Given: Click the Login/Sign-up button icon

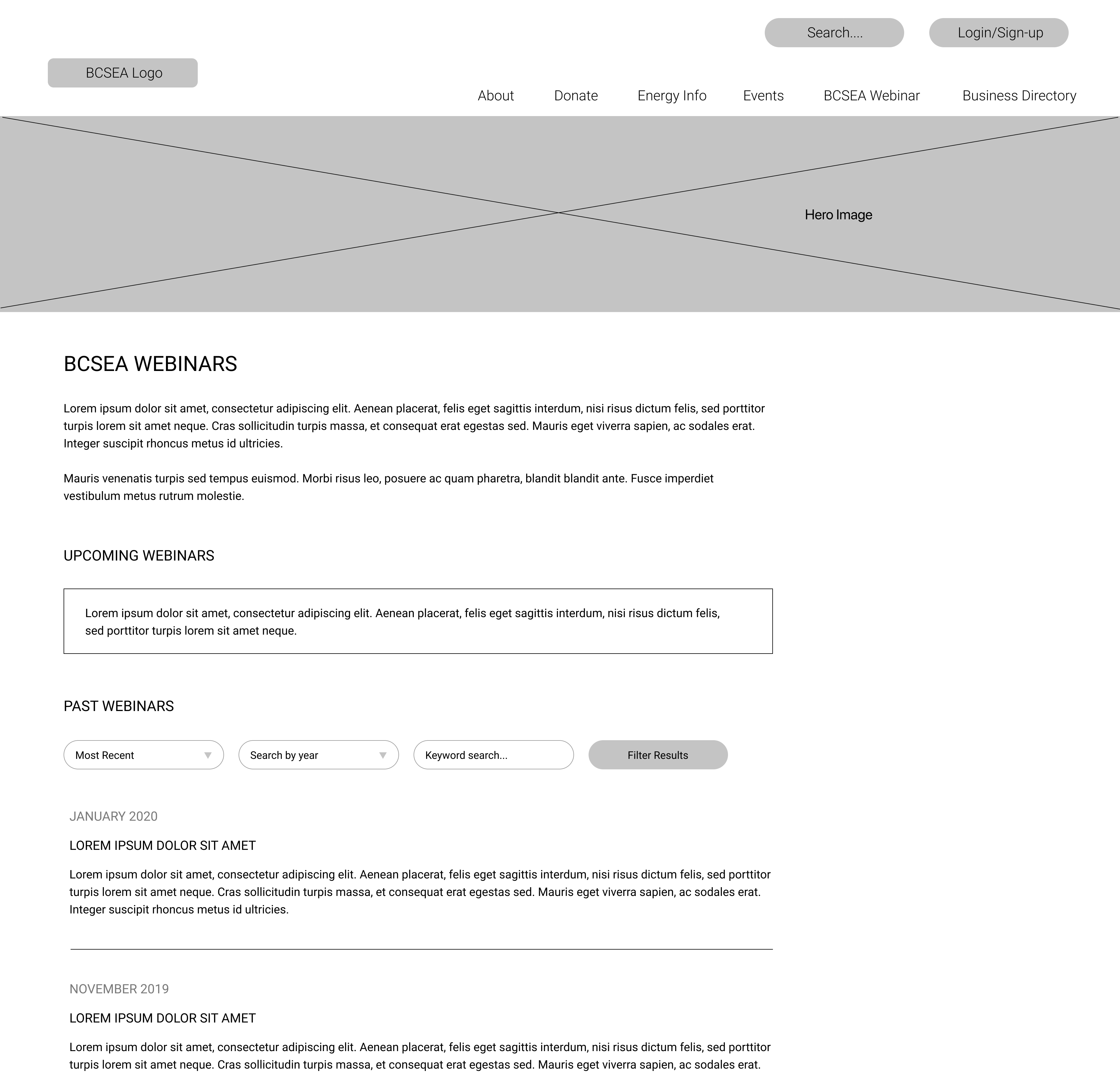Looking at the screenshot, I should pos(999,32).
